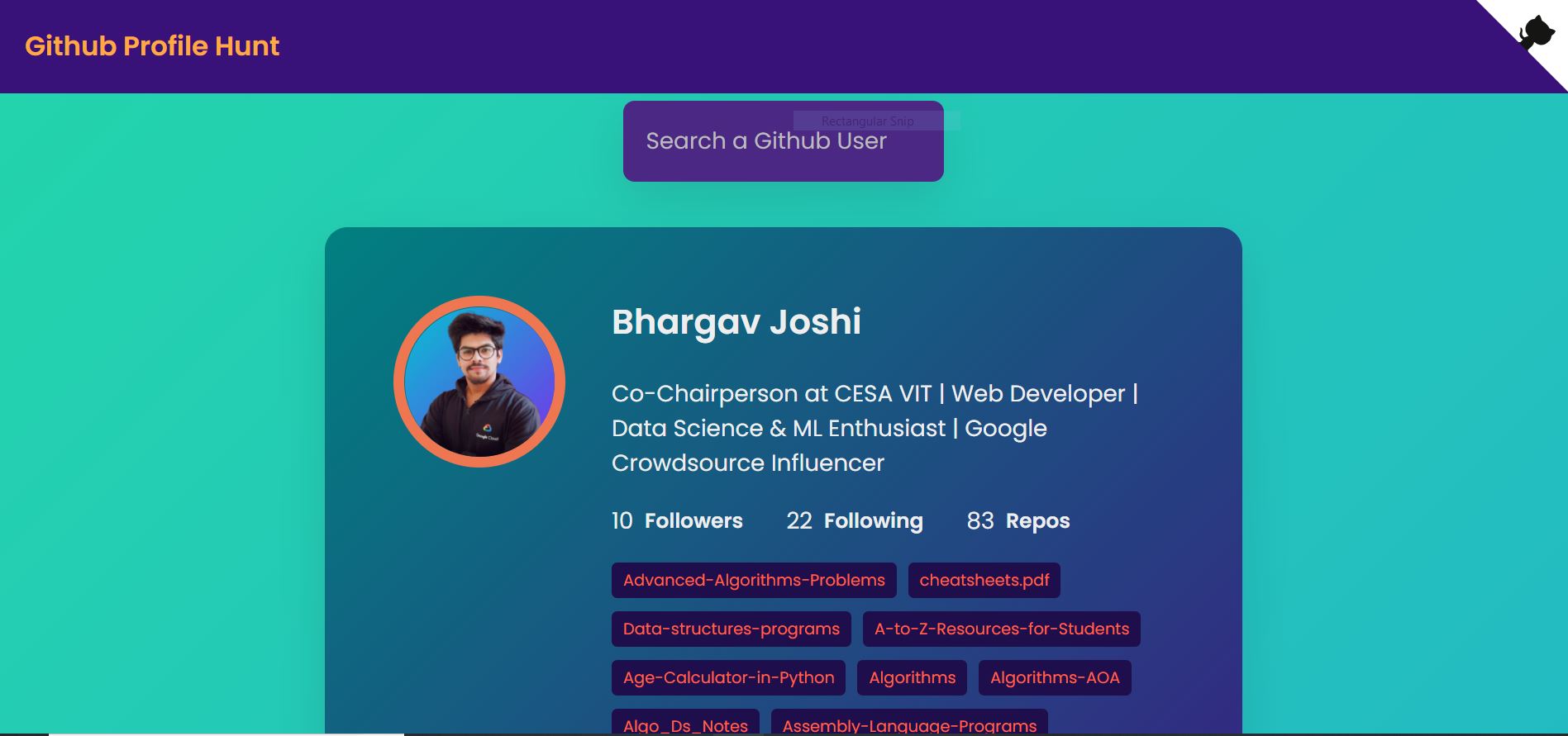The width and height of the screenshot is (1568, 736).
Task: Open the Algo_Ds_Notes repo link
Action: click(x=685, y=723)
